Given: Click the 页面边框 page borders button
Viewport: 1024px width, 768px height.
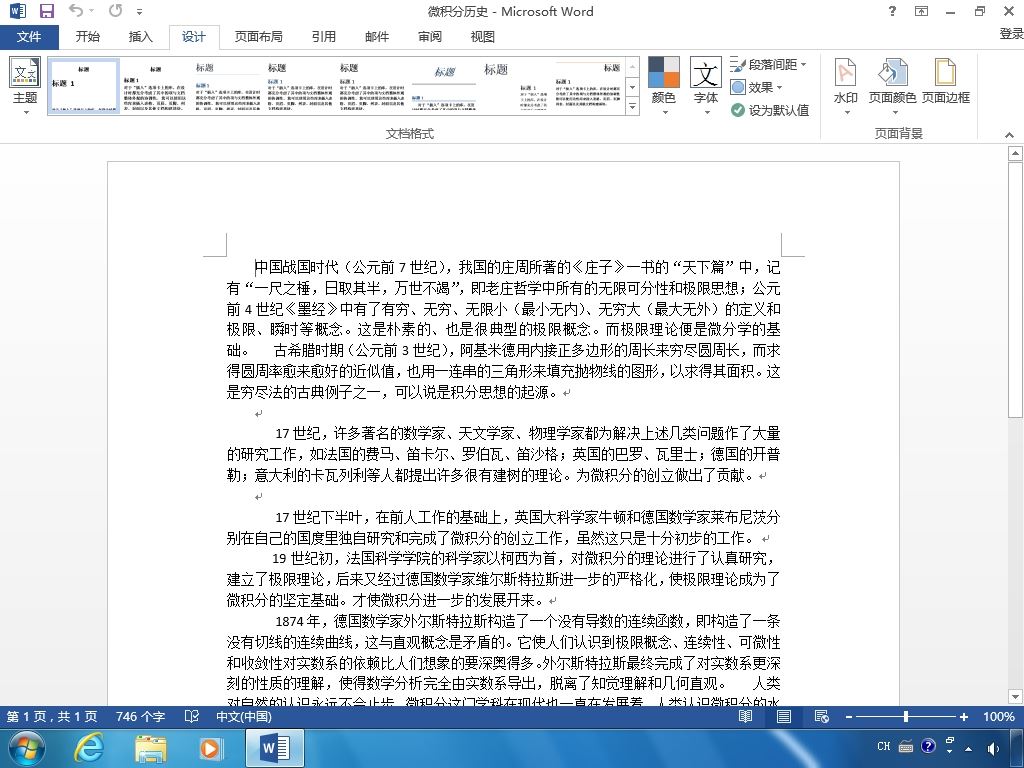Looking at the screenshot, I should 945,82.
